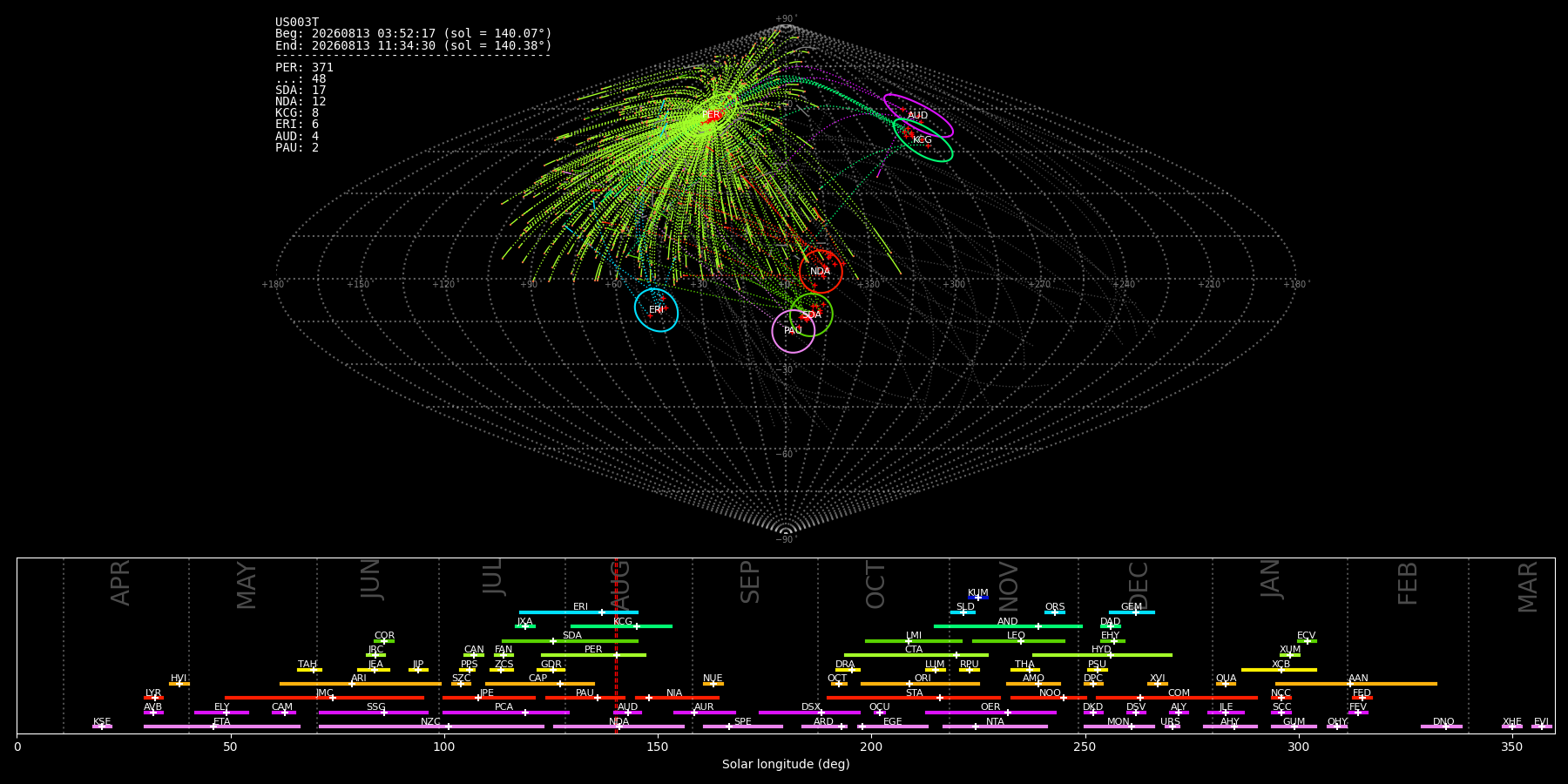1568x784 pixels.
Task: Click the red NDA radiant circle
Action: [821, 271]
